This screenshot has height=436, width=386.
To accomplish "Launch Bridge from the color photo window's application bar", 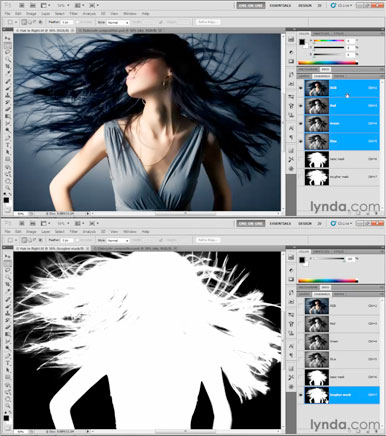I will pos(21,5).
